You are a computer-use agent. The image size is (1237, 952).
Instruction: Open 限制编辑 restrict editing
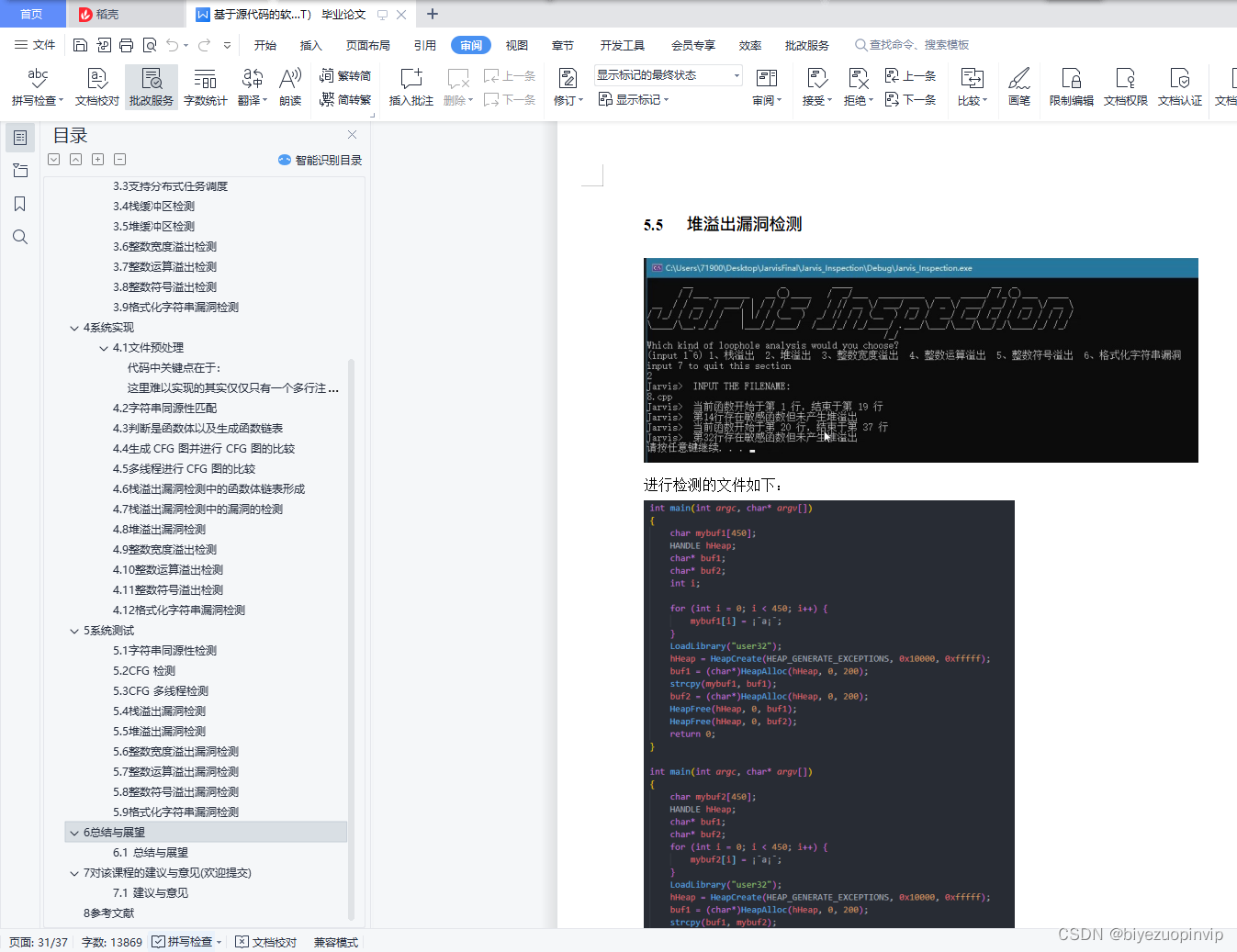1070,87
